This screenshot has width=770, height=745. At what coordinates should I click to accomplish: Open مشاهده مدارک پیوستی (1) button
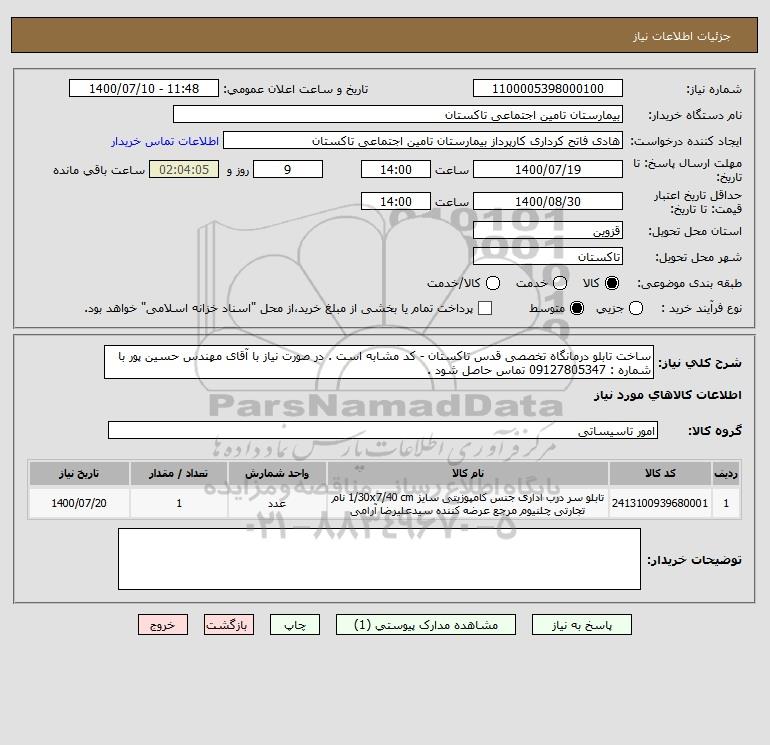coord(426,625)
